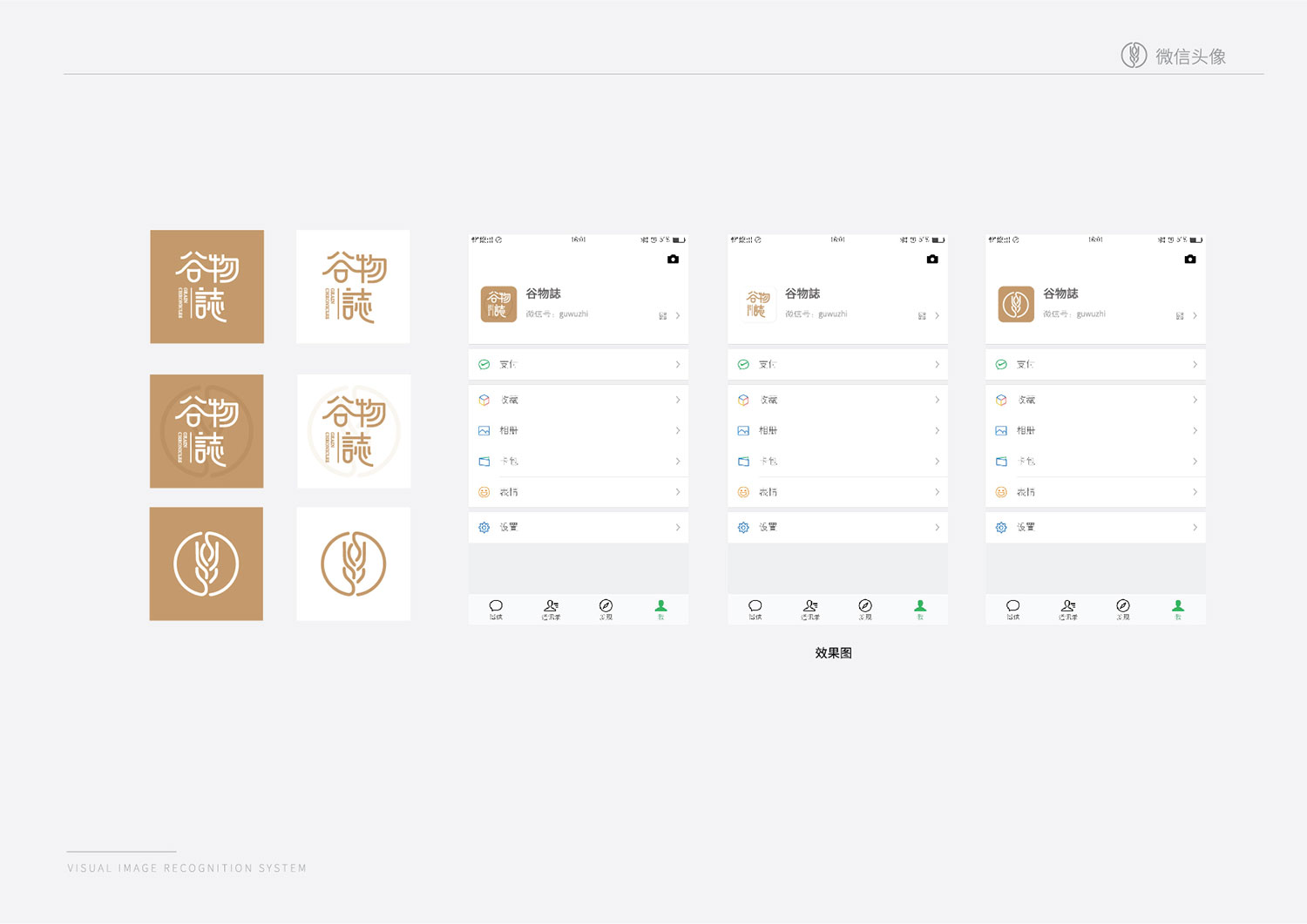Pick the brown tile with white wheat emblem
The image size is (1307, 924).
[x=207, y=564]
